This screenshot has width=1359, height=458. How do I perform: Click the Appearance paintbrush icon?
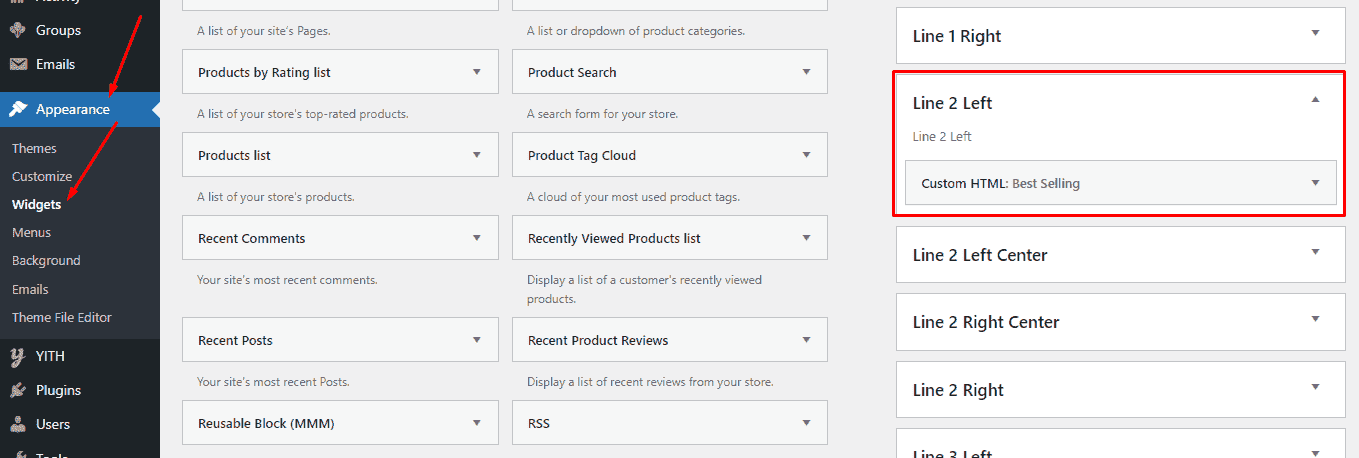pos(18,109)
